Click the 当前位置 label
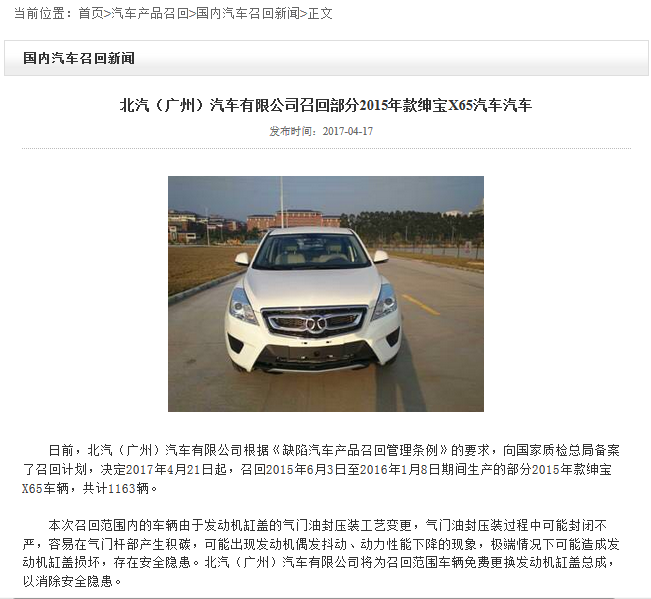Image resolution: width=651 pixels, height=599 pixels. [x=39, y=14]
